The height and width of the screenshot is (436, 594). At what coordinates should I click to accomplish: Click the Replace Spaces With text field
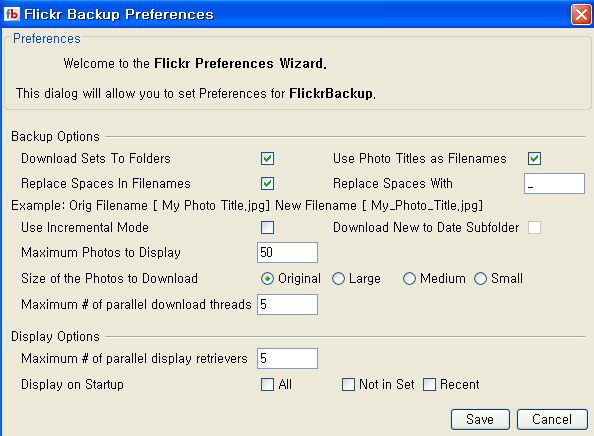(554, 184)
